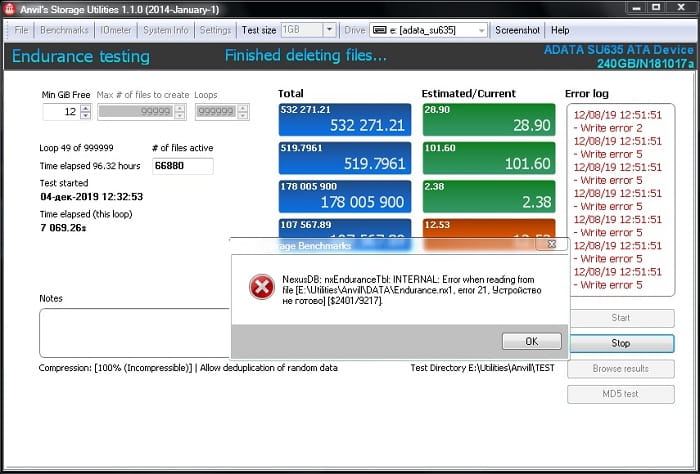700x474 pixels.
Task: Click the 'ADATA SU635 ATA Device' header text
Action: [619, 50]
